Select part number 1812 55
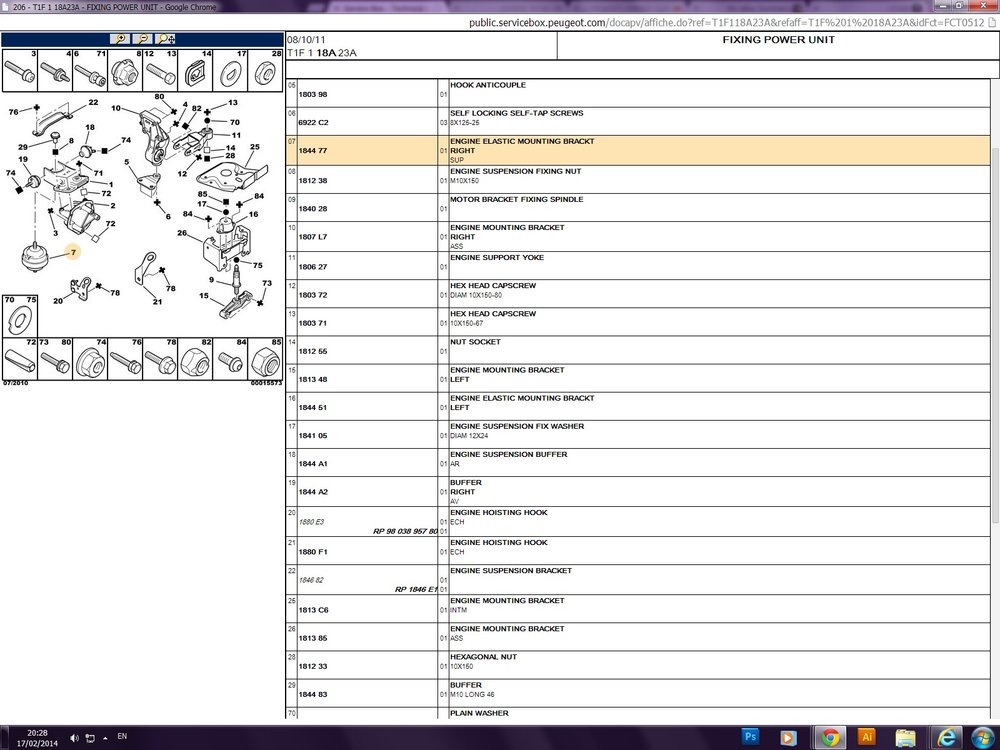Screen dimensions: 1000x750 click(312, 351)
